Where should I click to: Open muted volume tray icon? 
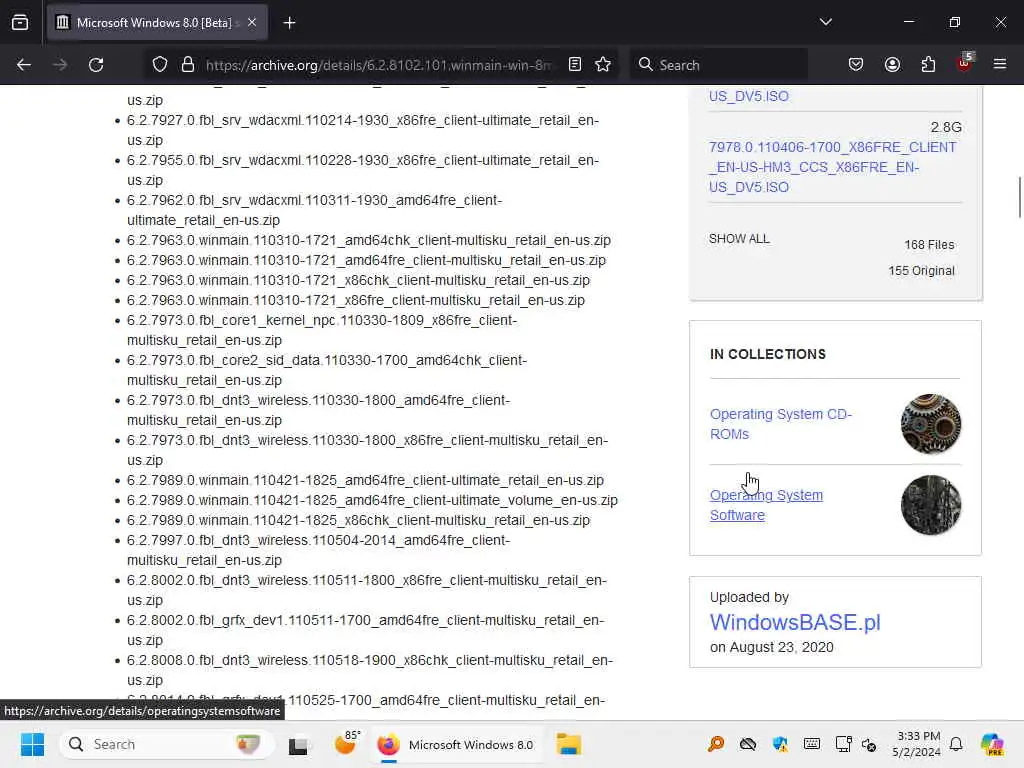point(869,744)
